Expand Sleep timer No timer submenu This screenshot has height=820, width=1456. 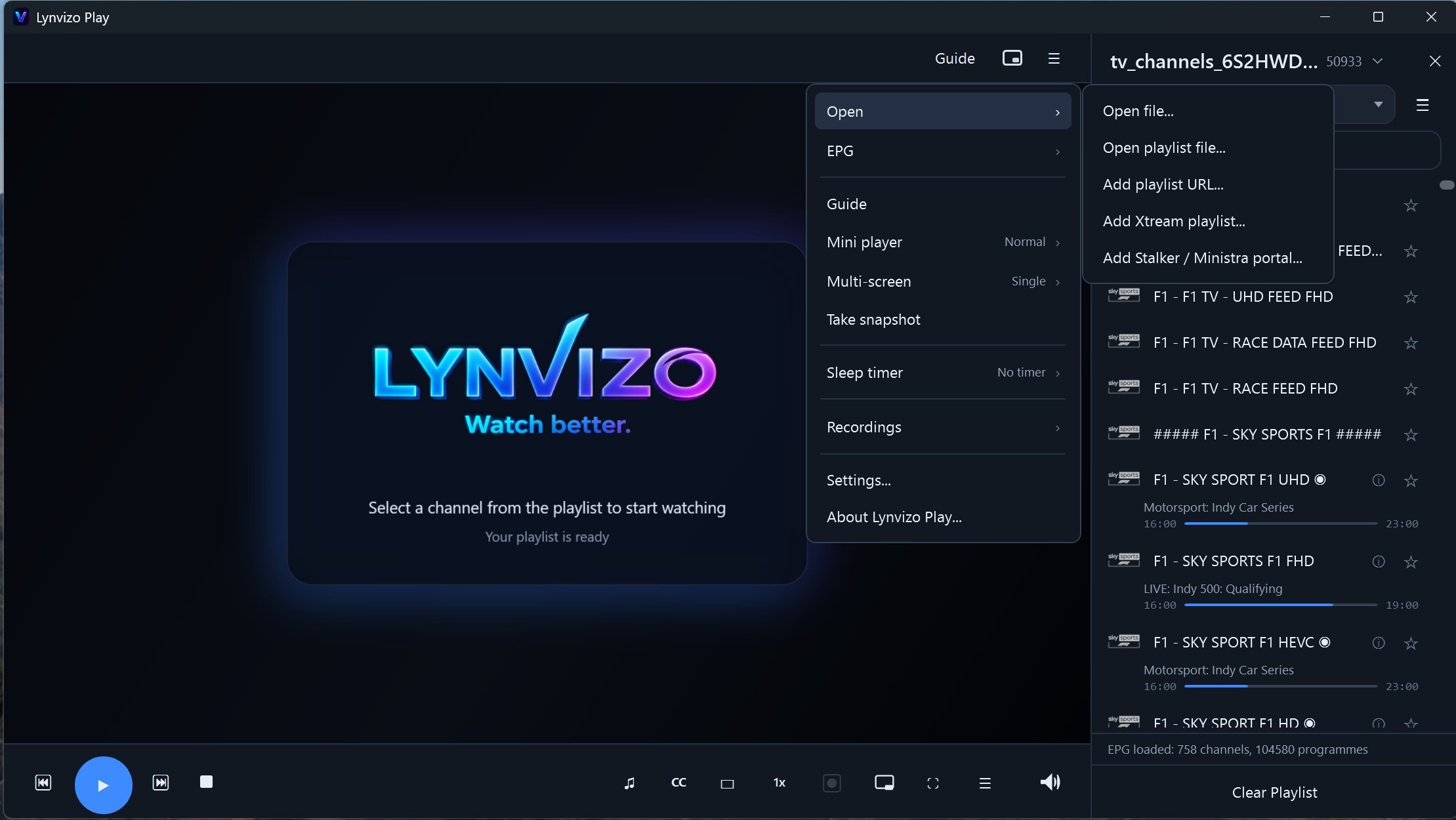point(943,373)
